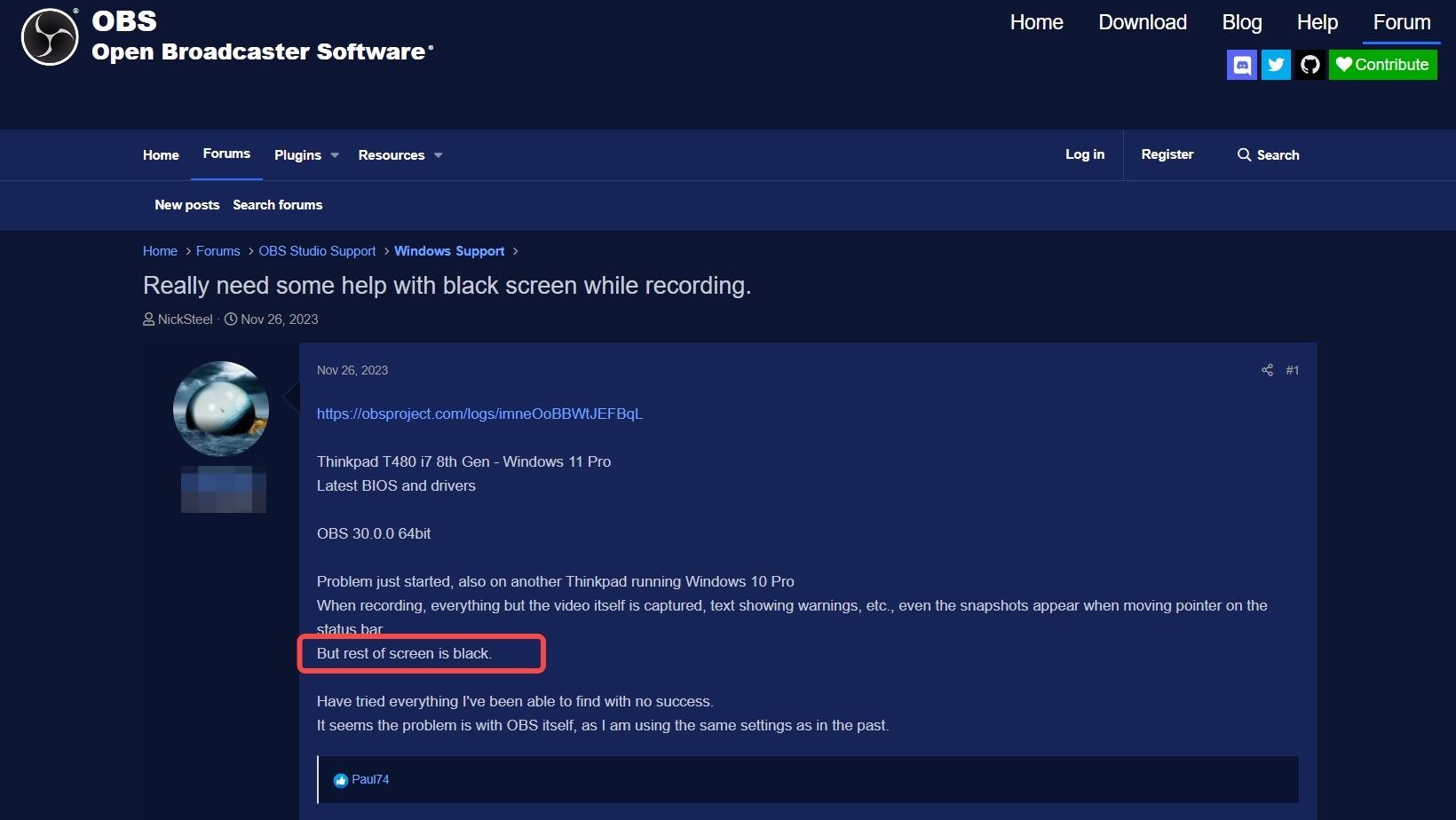Image resolution: width=1456 pixels, height=820 pixels.
Task: Expand the Resources dropdown arrow
Action: 438,155
